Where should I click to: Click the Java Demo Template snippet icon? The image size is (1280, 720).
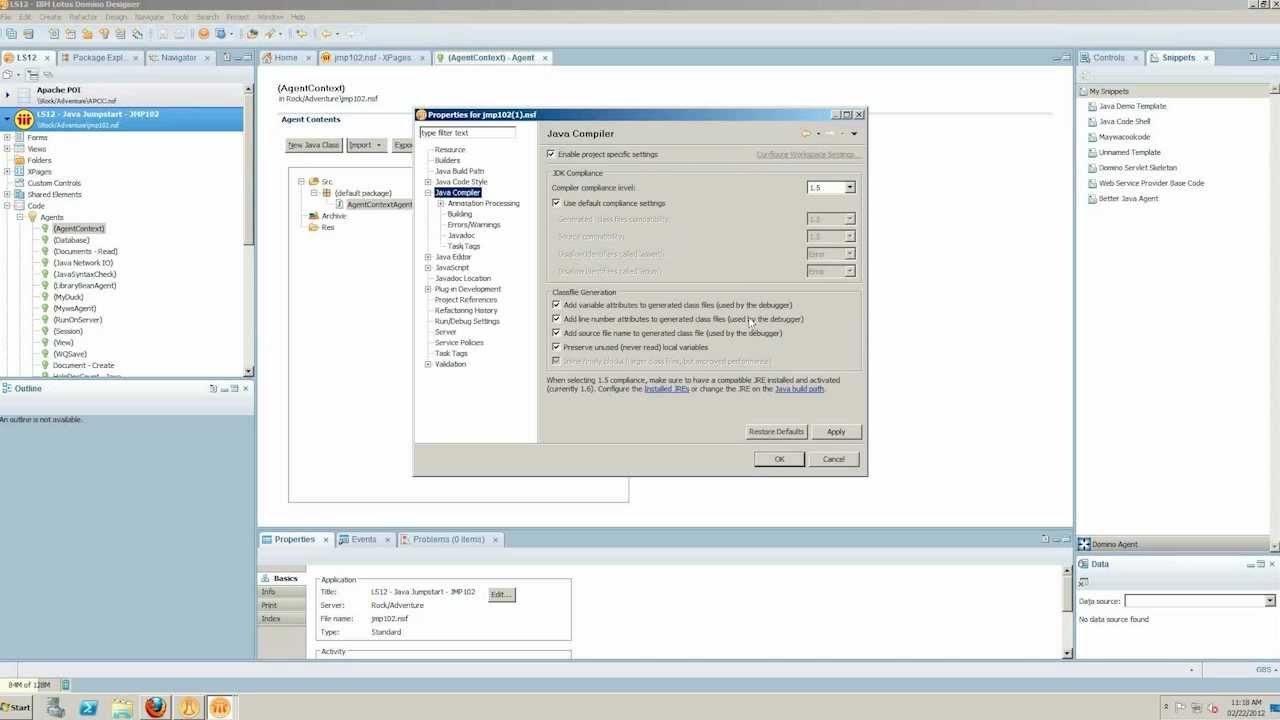(1091, 106)
